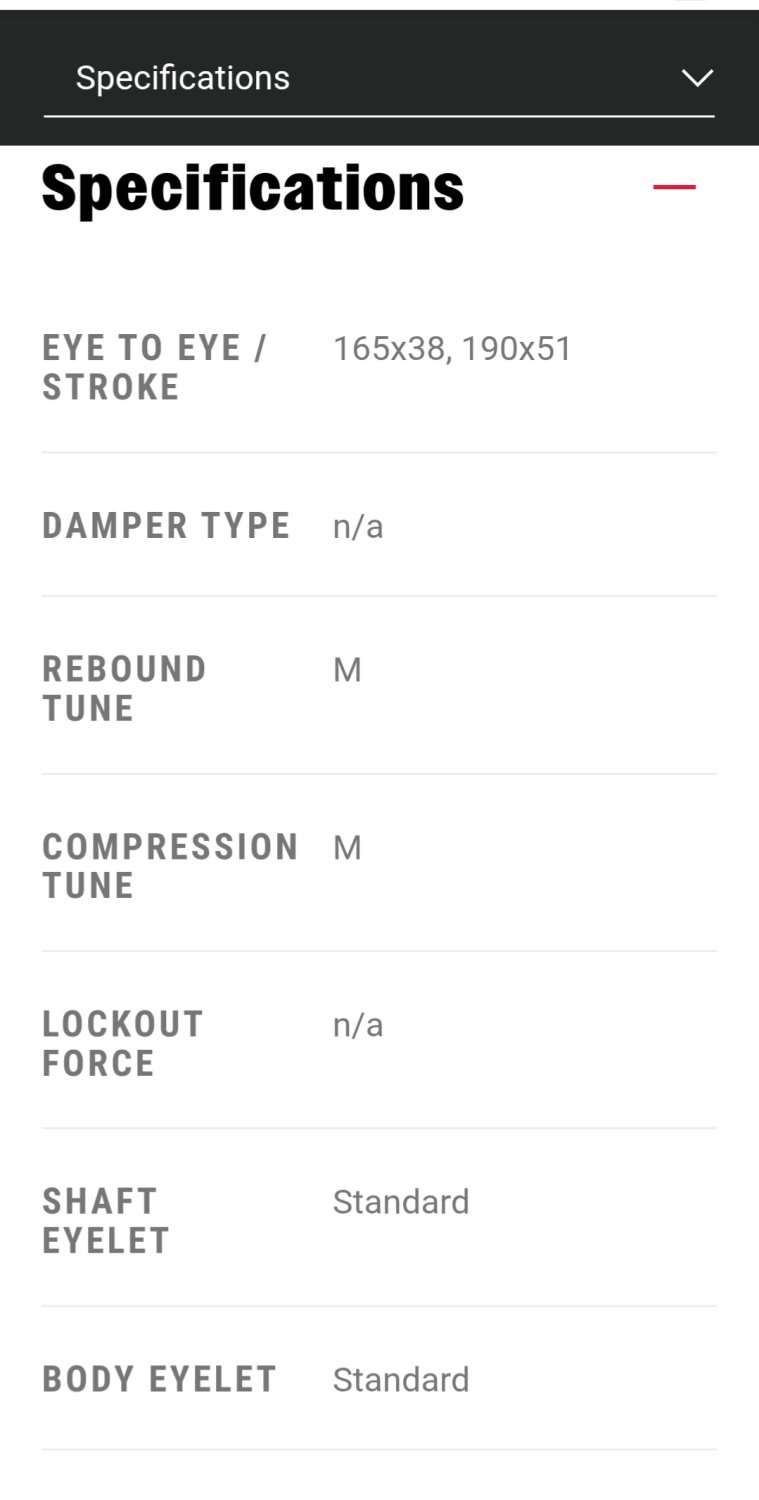
Task: Click the M value for Compression Tune
Action: 347,848
